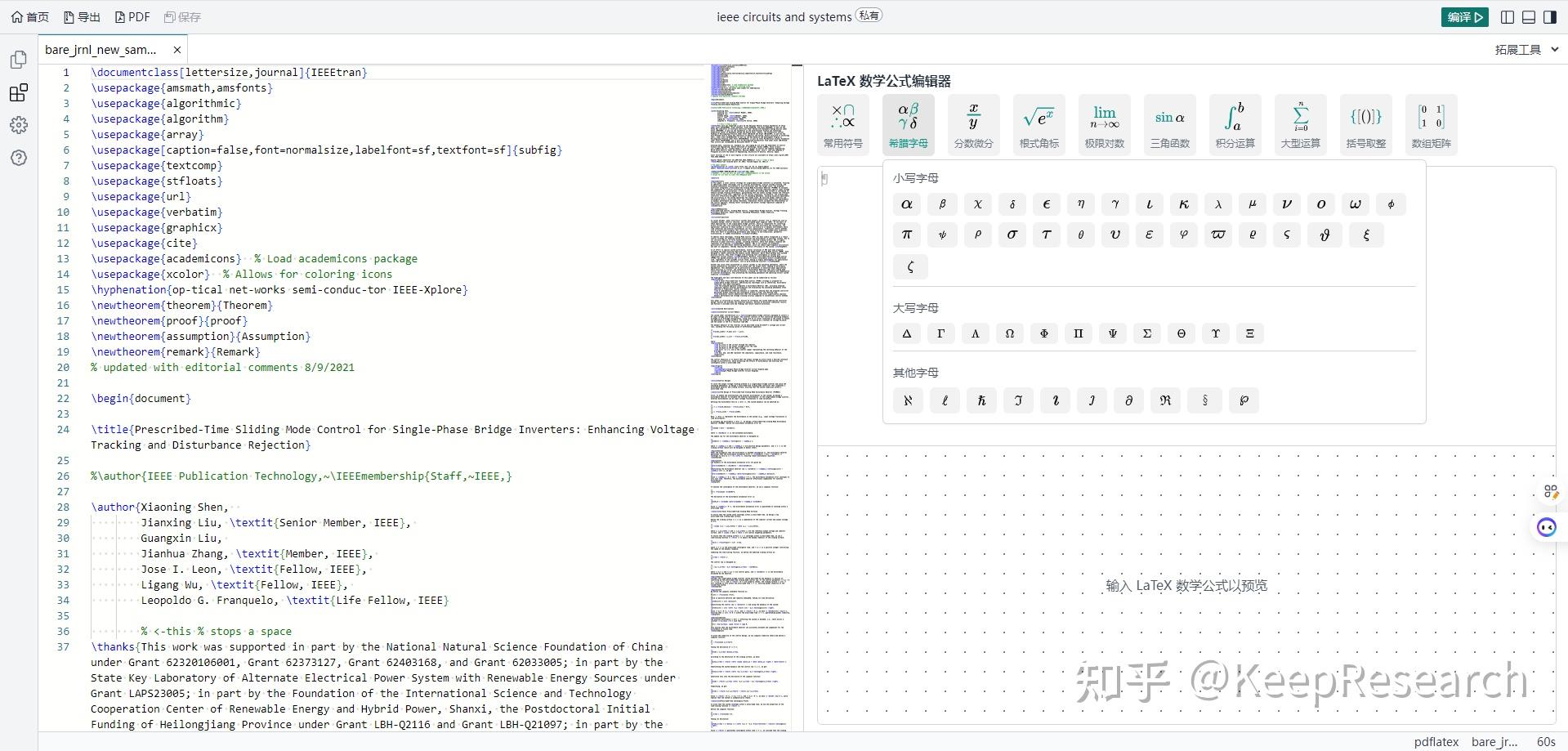Select the 极限对数 limits category icon
Screen dimensions: 1568x751
[1104, 124]
